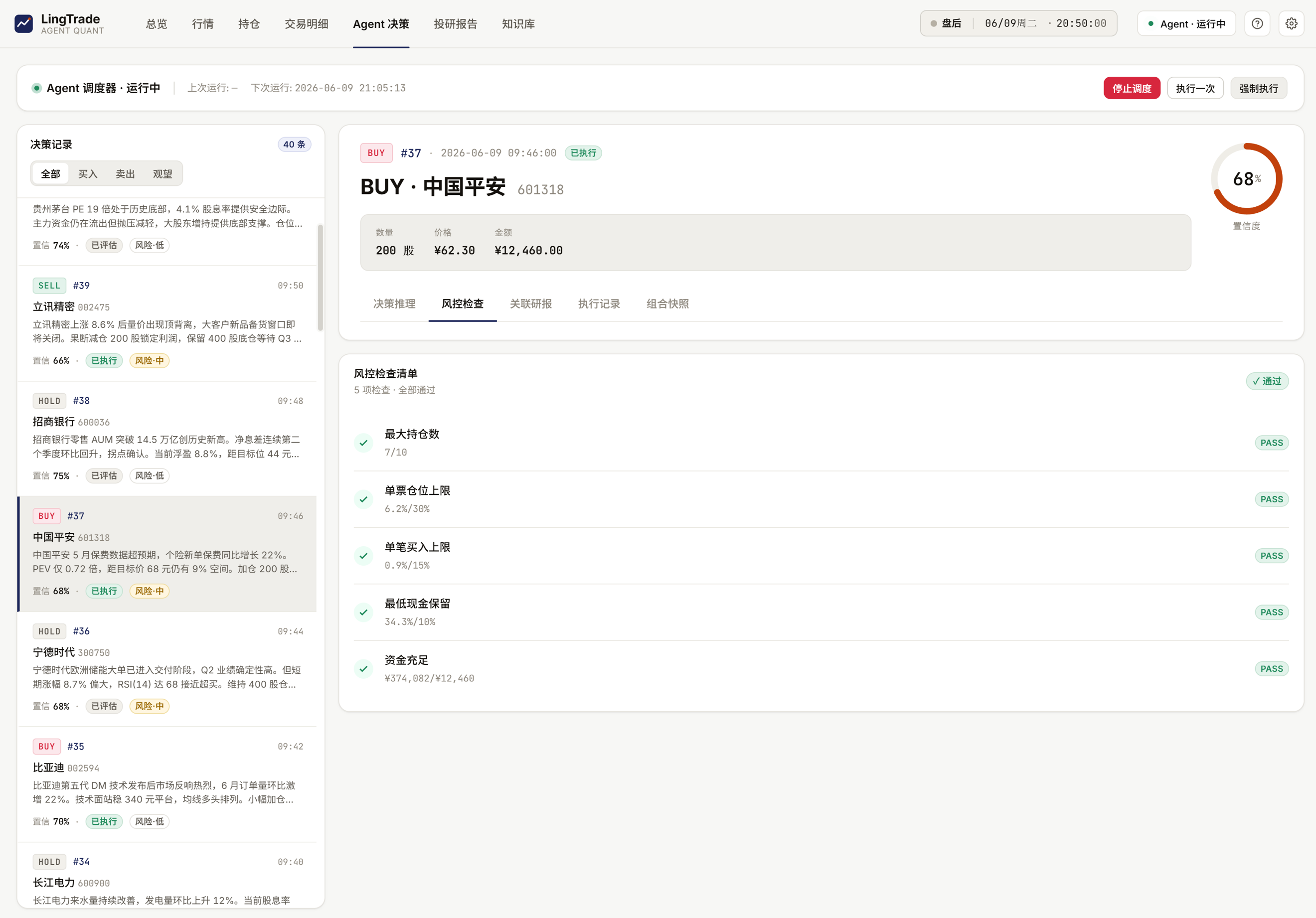1316x918 pixels.
Task: Click the BUY tag in decision header
Action: [x=376, y=153]
